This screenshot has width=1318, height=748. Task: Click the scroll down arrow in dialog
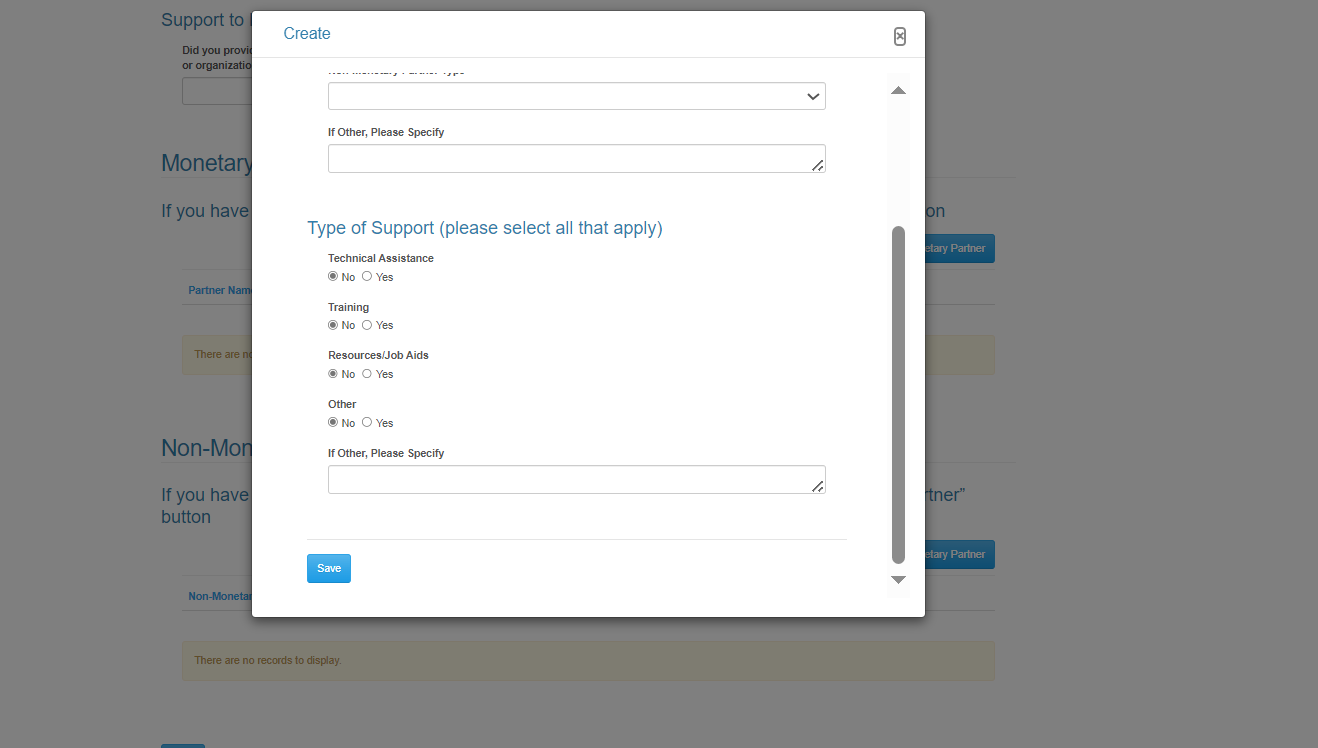[898, 580]
